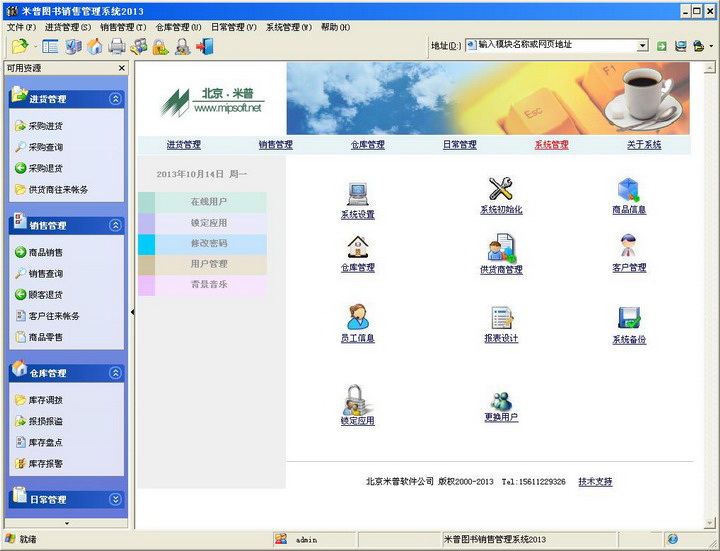Open the 员工信息 headset person icon
Image resolution: width=720 pixels, height=551 pixels.
[x=358, y=317]
